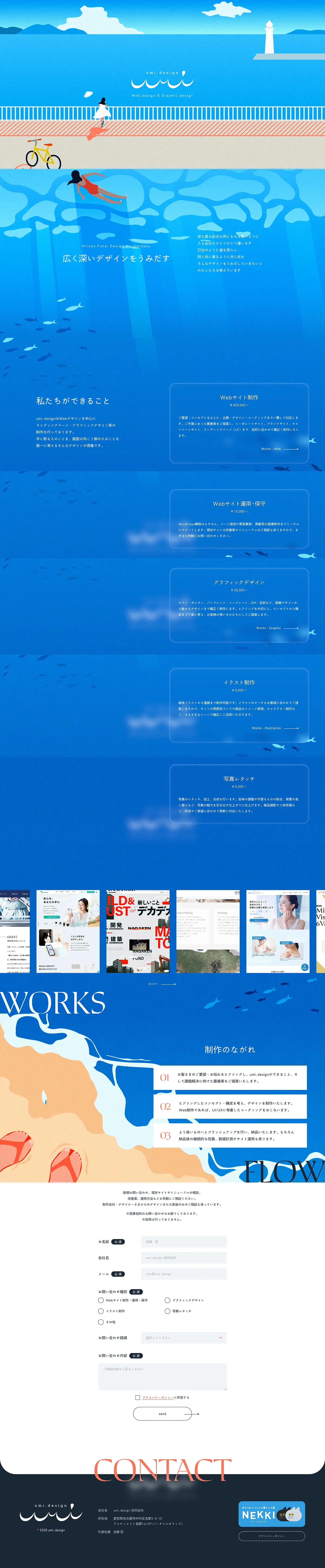
Task: Click the メール email input field
Action: 184,1274
